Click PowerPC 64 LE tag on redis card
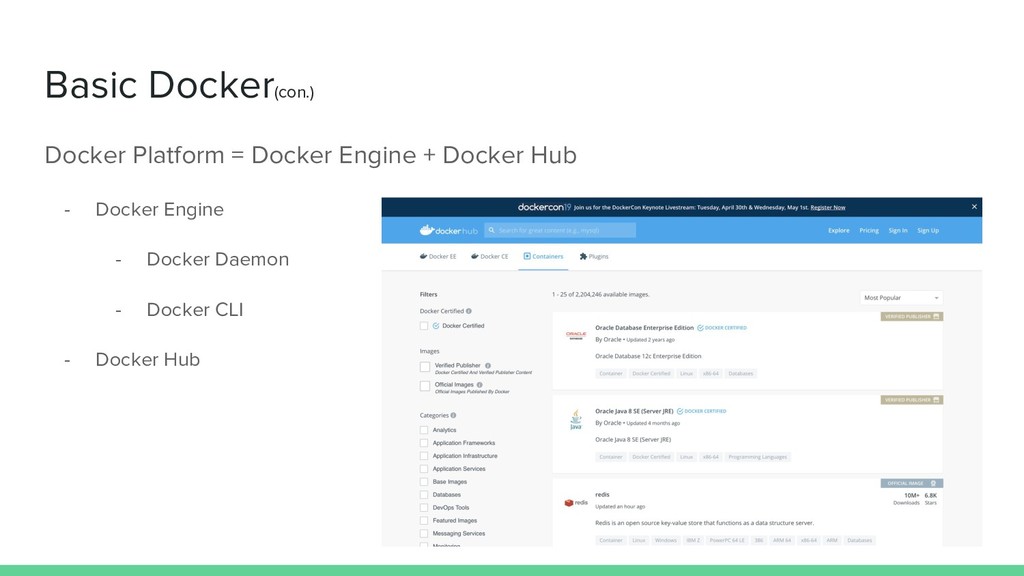 coord(727,541)
